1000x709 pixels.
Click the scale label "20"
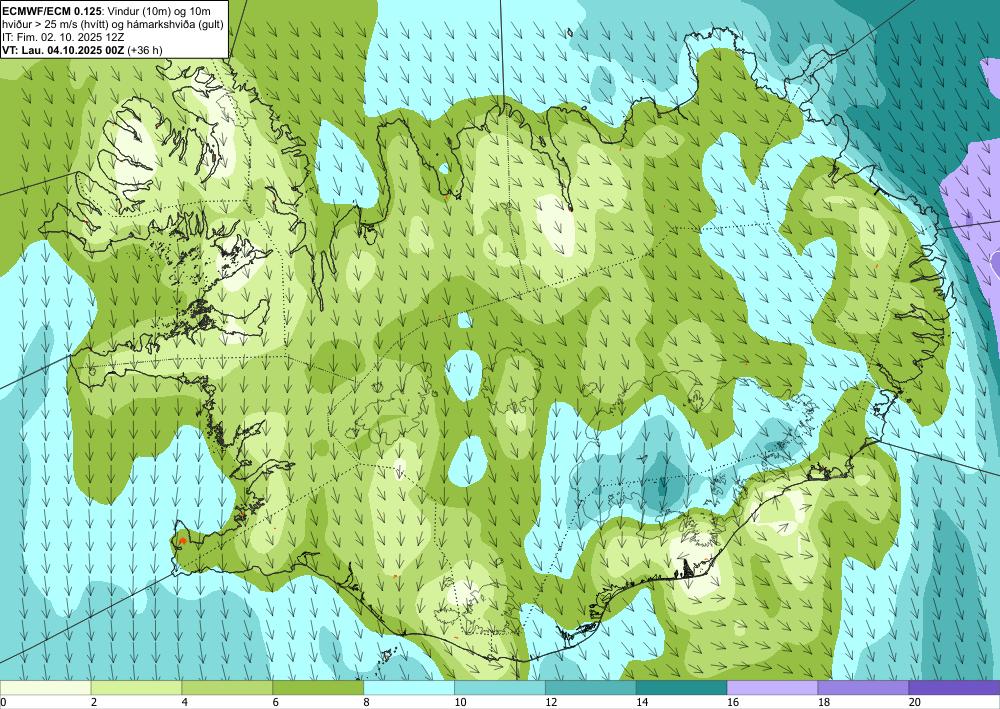point(914,702)
